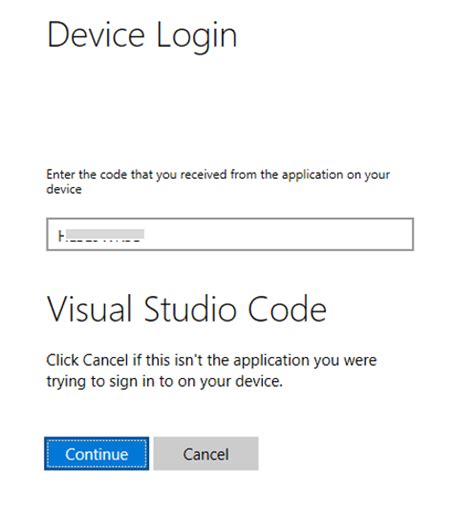
Task: Click the 'Click Cancel if this isn't' notice
Action: pos(212,371)
